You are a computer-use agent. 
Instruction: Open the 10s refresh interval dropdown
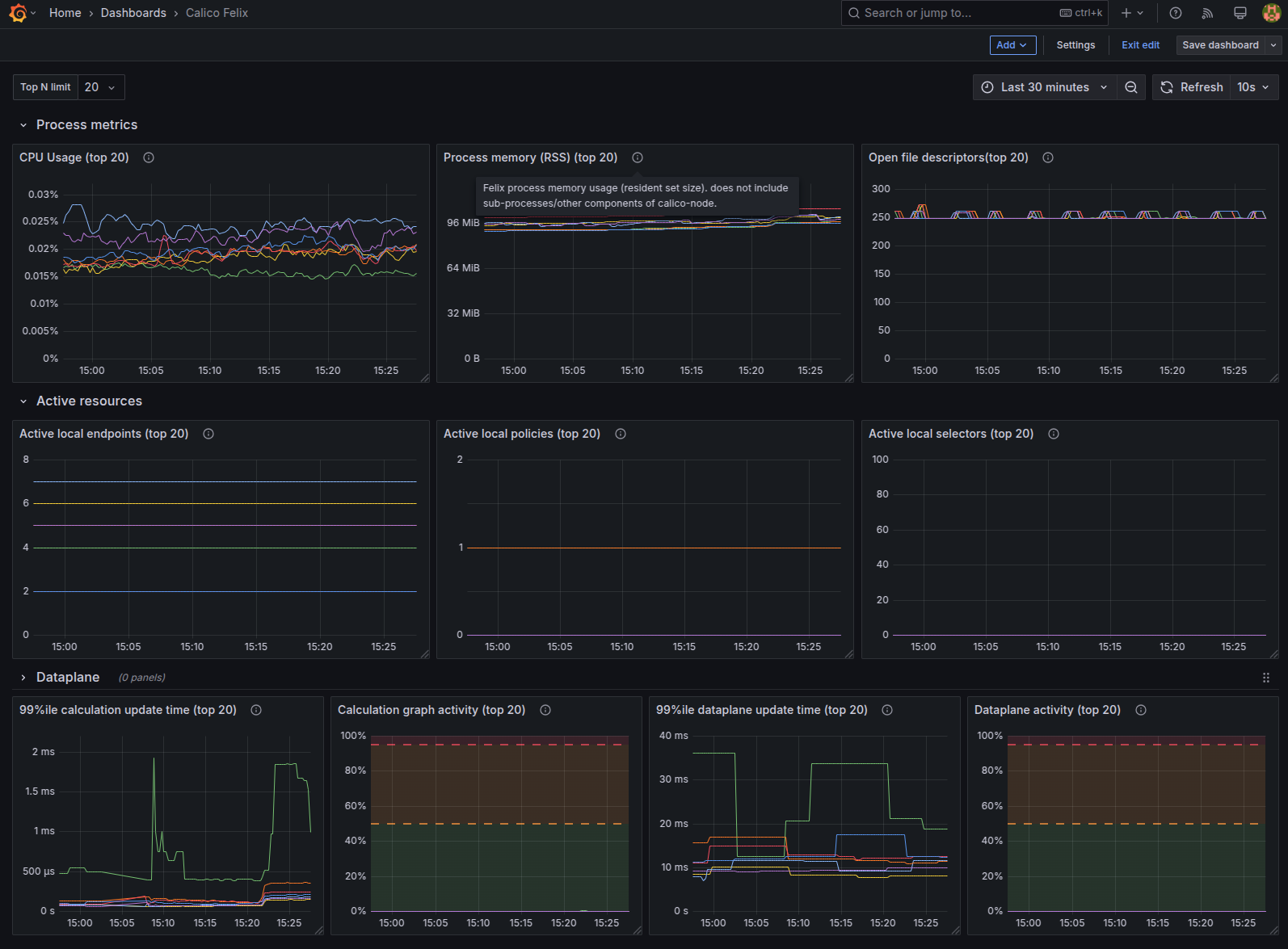pos(1253,87)
